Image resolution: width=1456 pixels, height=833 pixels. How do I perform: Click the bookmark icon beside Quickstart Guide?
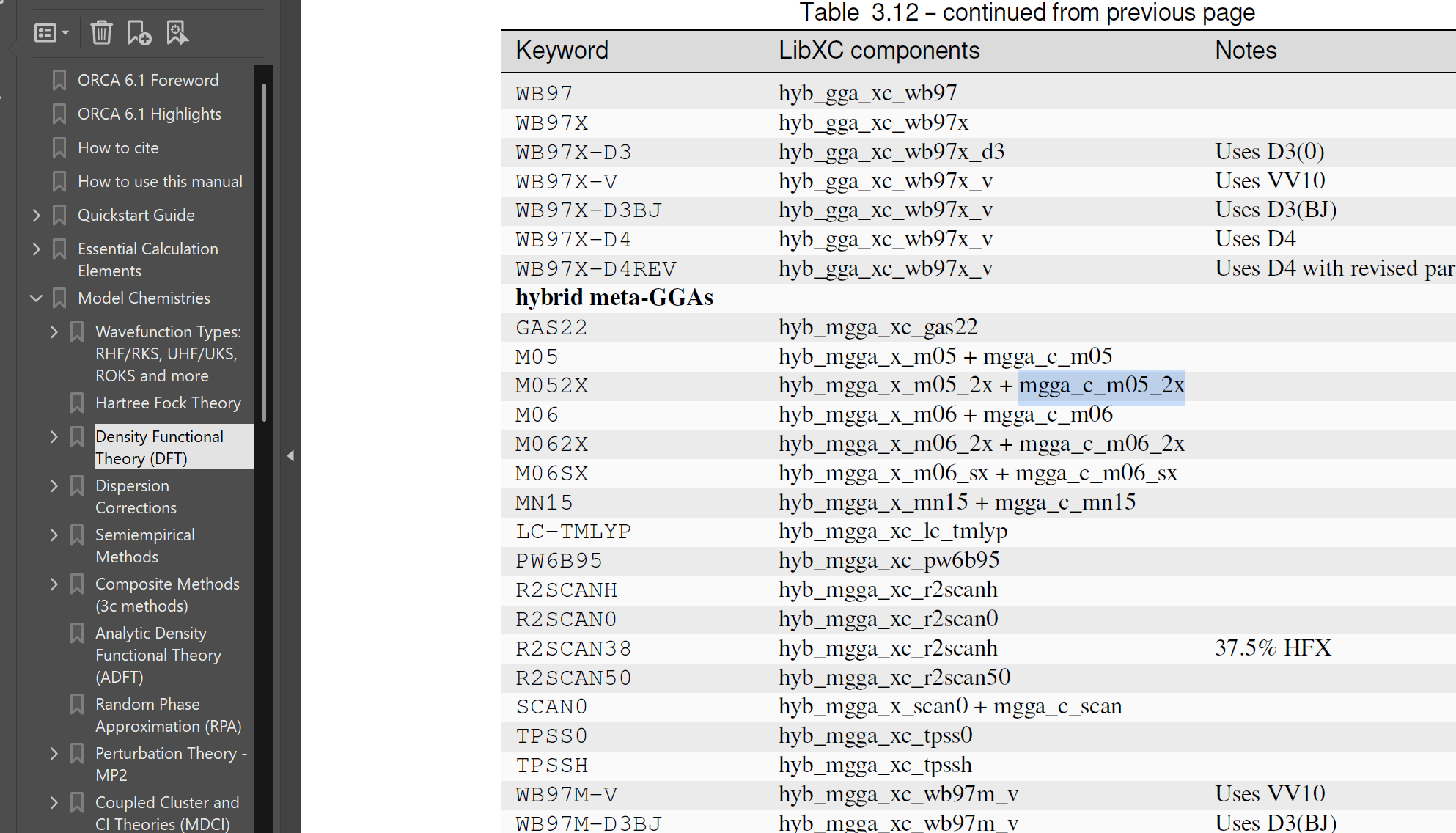[59, 215]
